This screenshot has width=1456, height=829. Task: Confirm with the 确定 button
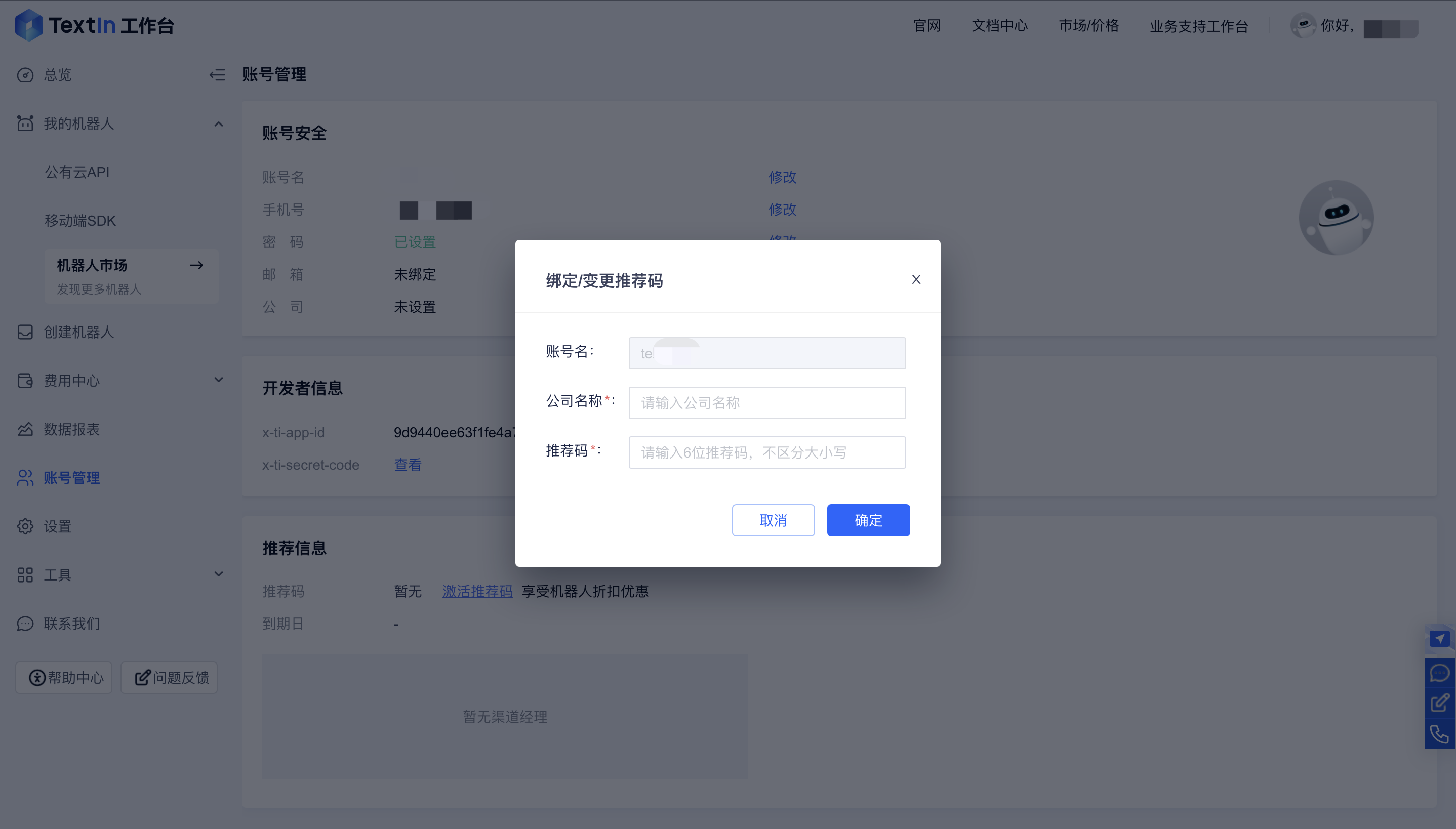pyautogui.click(x=868, y=520)
